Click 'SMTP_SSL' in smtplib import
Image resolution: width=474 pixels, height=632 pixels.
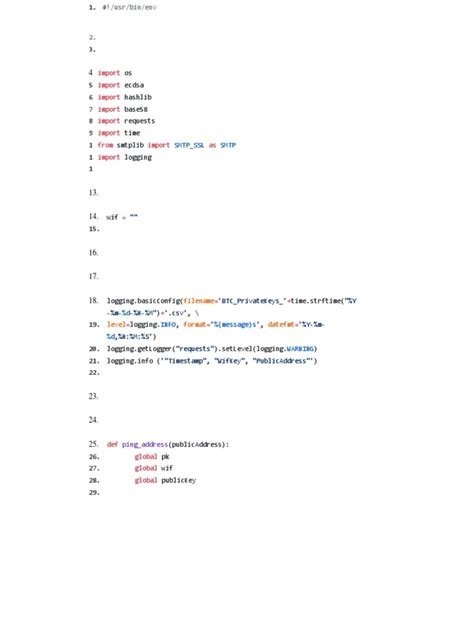189,145
